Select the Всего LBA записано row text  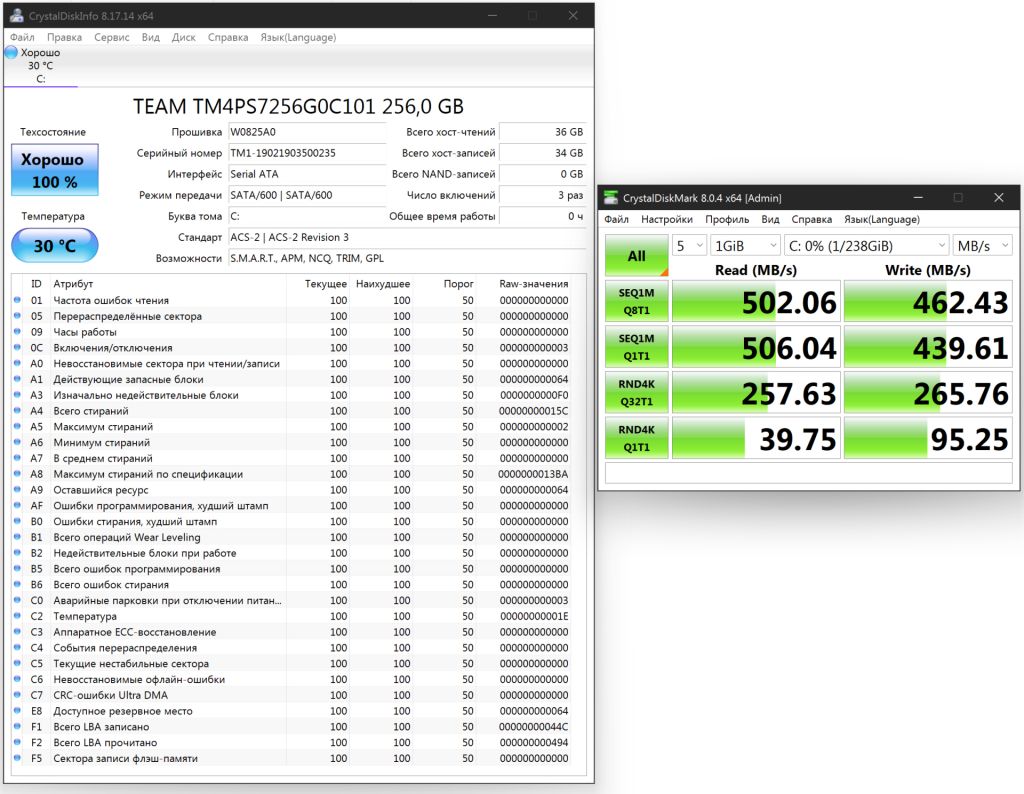[101, 727]
